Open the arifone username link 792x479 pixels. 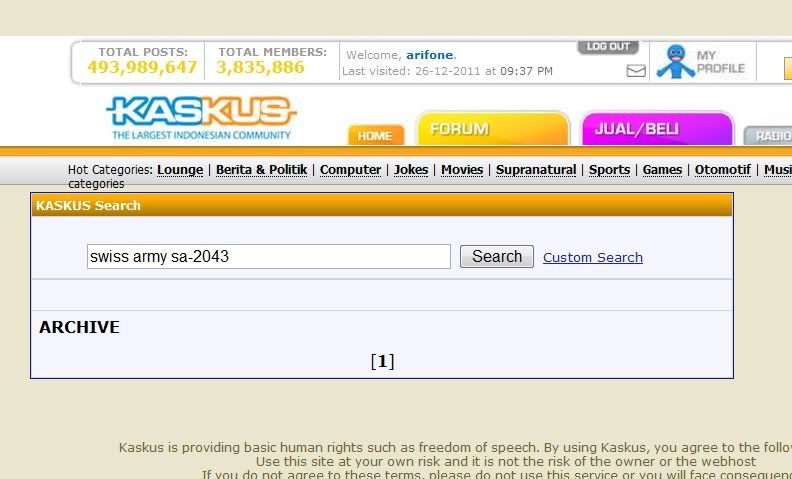pos(429,55)
